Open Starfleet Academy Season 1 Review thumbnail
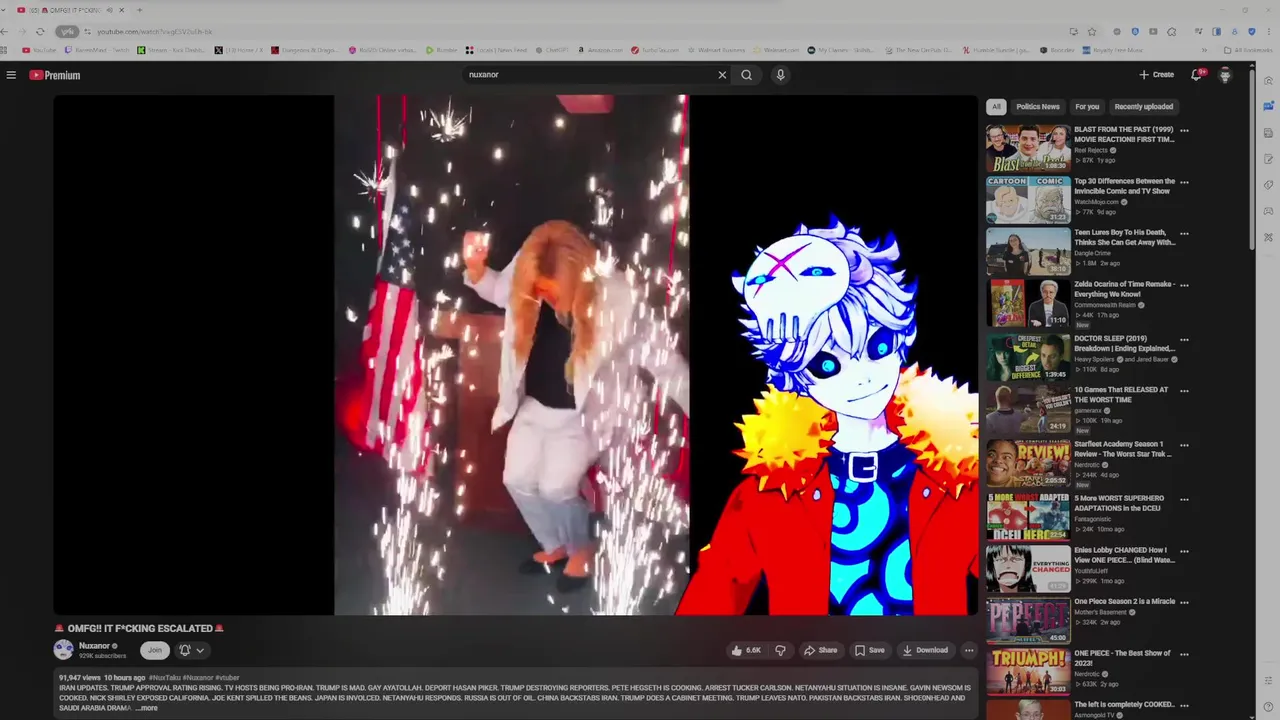 [x=1028, y=462]
